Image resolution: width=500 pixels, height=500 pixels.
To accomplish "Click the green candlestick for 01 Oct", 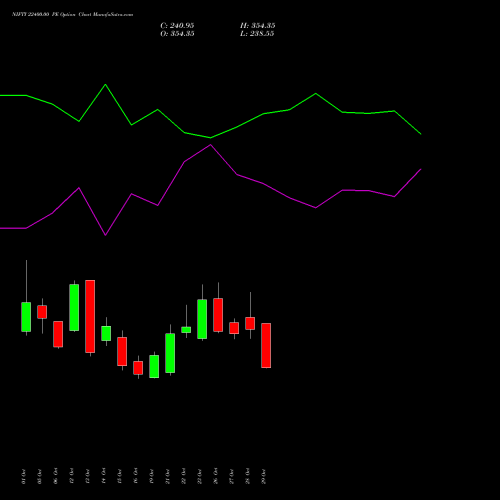I will [26, 317].
